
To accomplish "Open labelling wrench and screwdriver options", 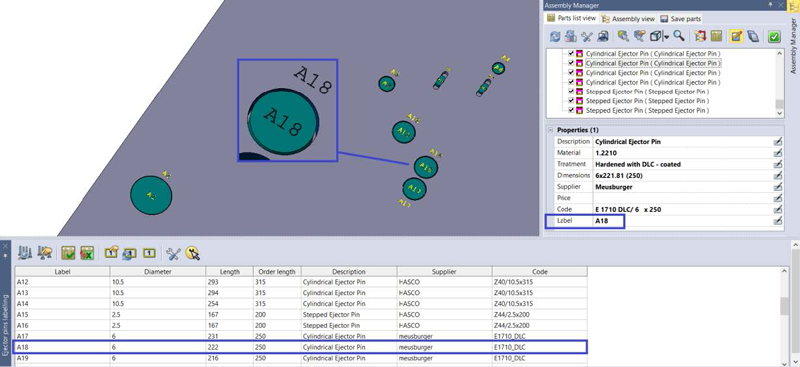I will click(174, 253).
